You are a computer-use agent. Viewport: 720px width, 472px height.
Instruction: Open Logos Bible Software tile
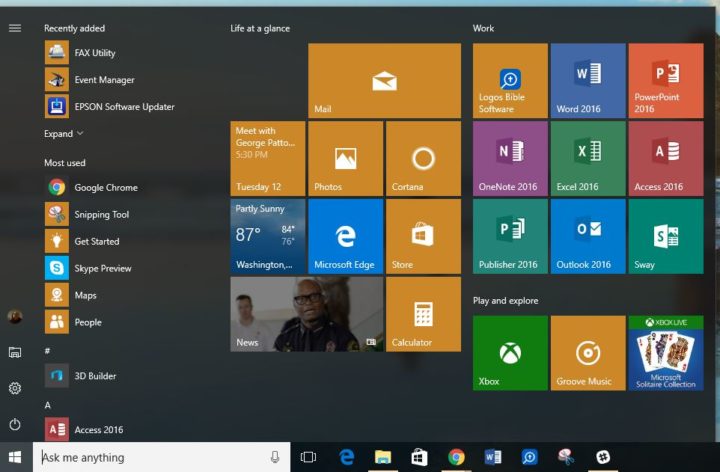[510, 81]
